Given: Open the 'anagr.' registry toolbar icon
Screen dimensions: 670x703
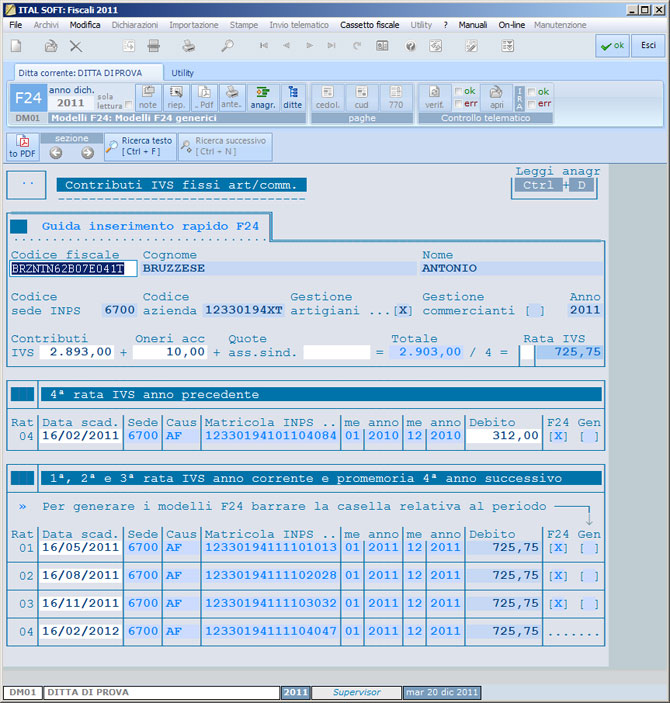Looking at the screenshot, I should [263, 97].
